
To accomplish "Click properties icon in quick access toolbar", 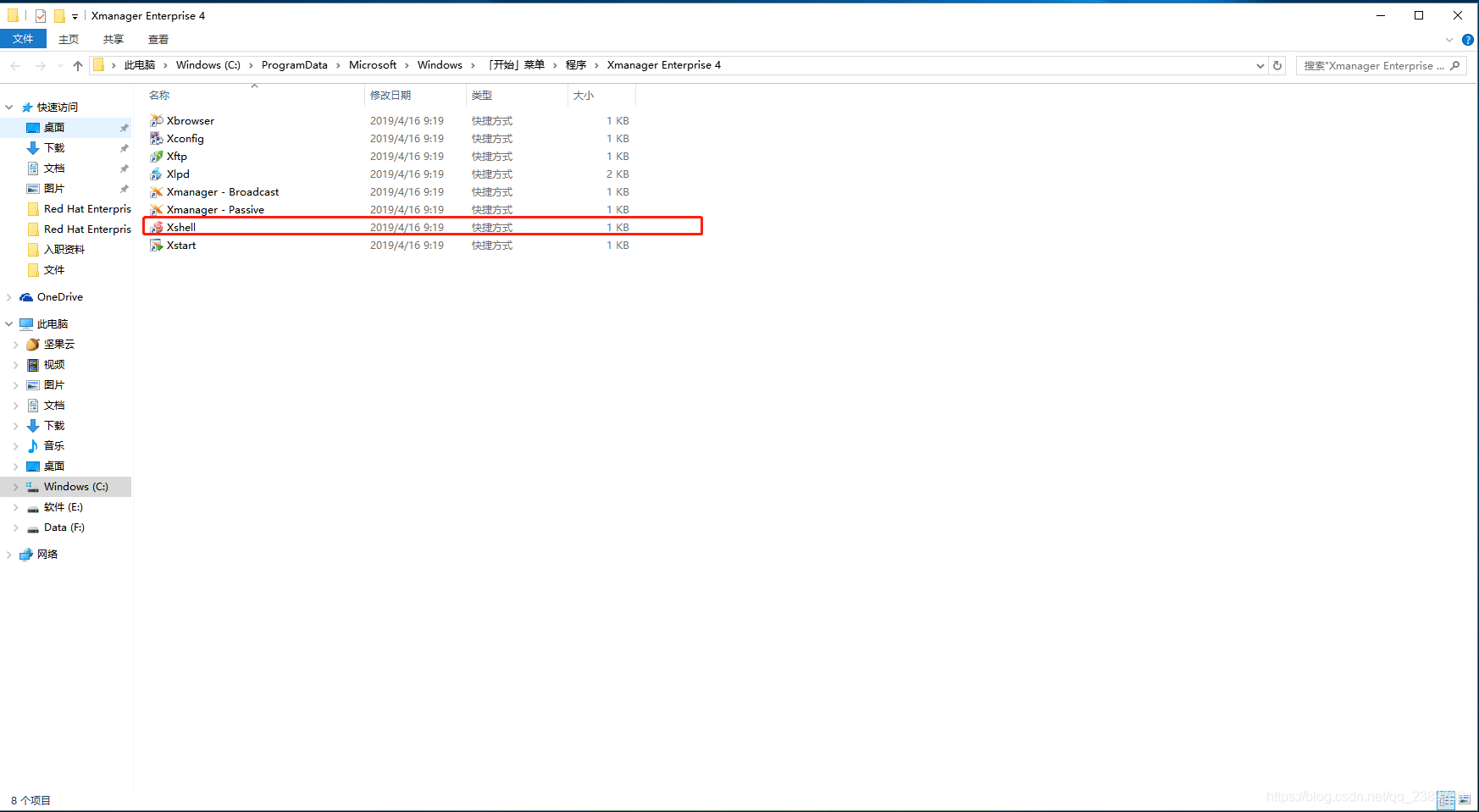I will tap(41, 15).
